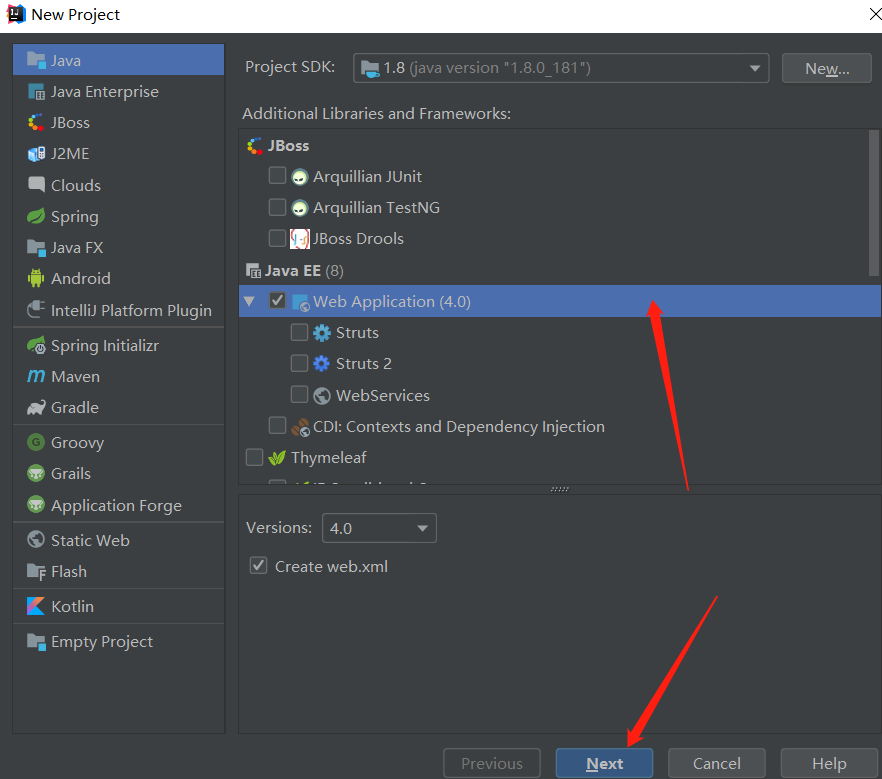The height and width of the screenshot is (779, 882).
Task: Close the New Project dialog
Action: pyautogui.click(x=875, y=14)
